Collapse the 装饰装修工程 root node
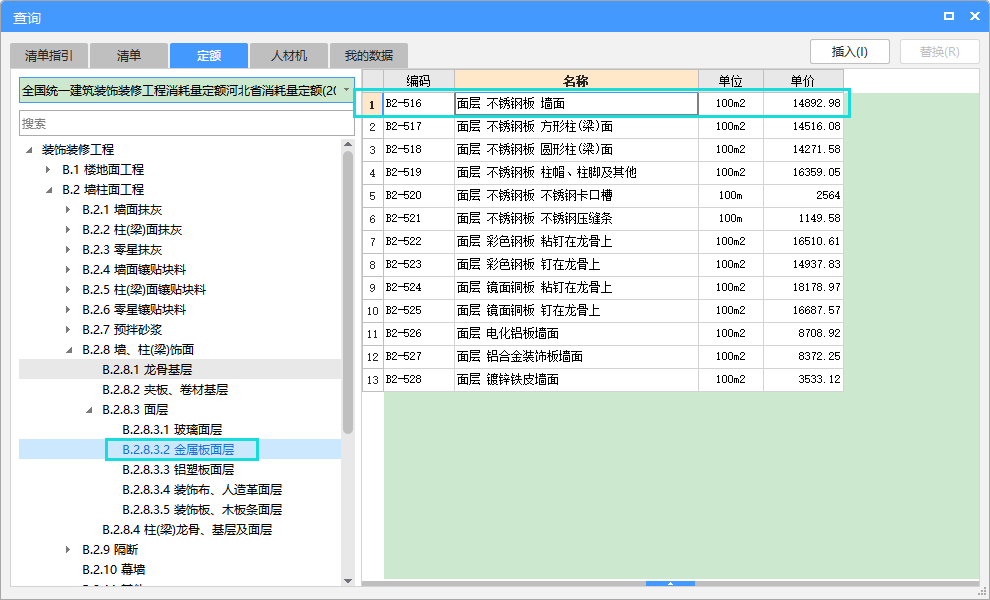The height and width of the screenshot is (600, 990). click(29, 150)
